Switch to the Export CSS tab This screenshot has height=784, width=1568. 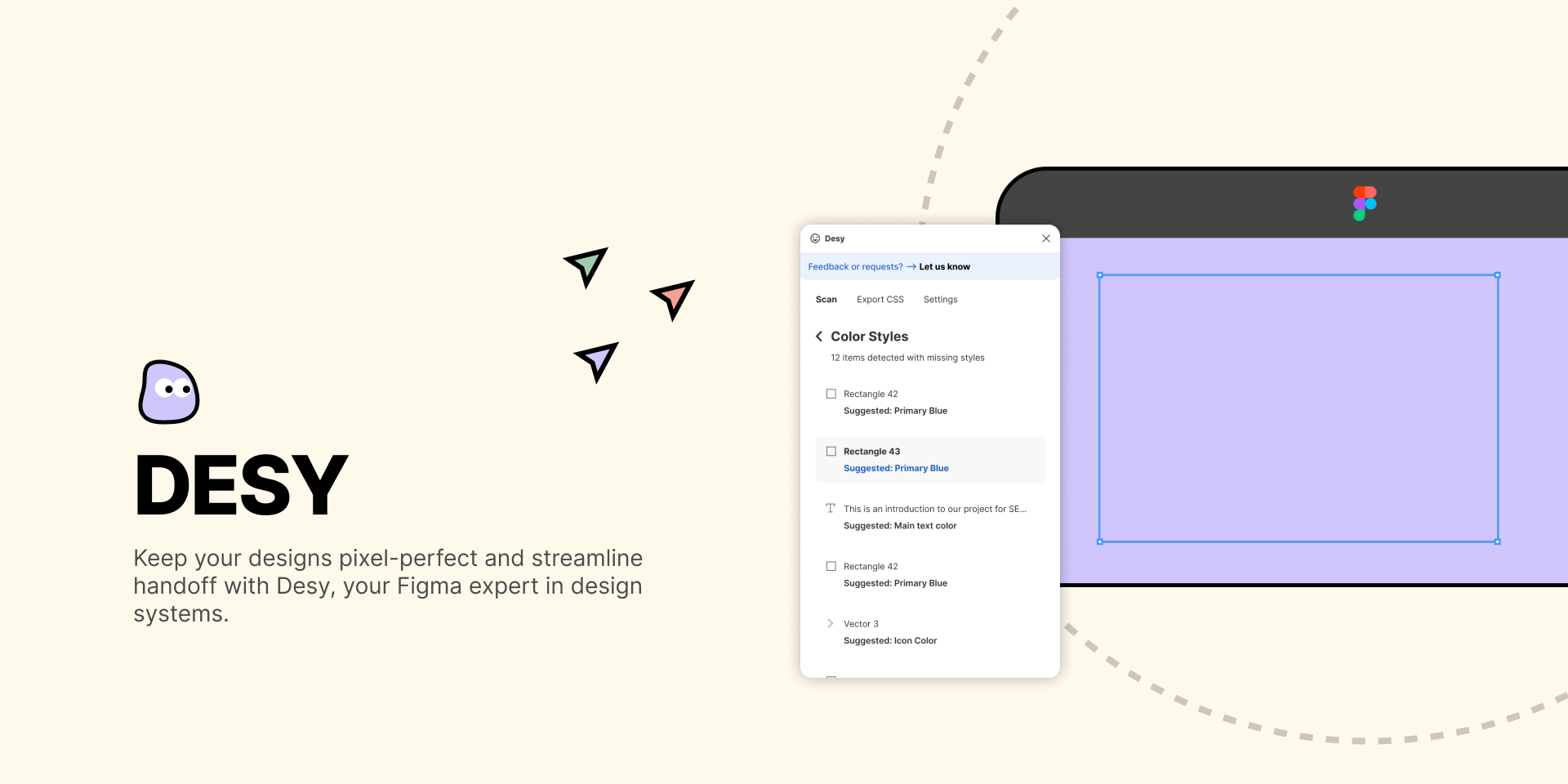point(880,300)
